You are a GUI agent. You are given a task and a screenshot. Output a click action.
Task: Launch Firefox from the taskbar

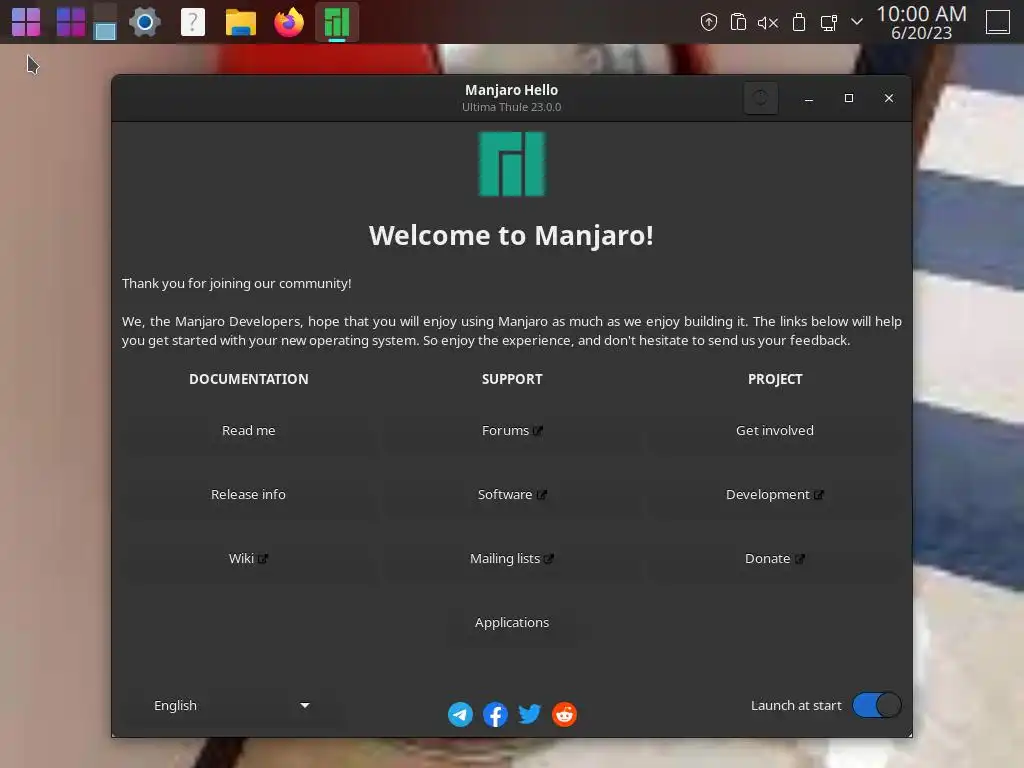coord(289,23)
